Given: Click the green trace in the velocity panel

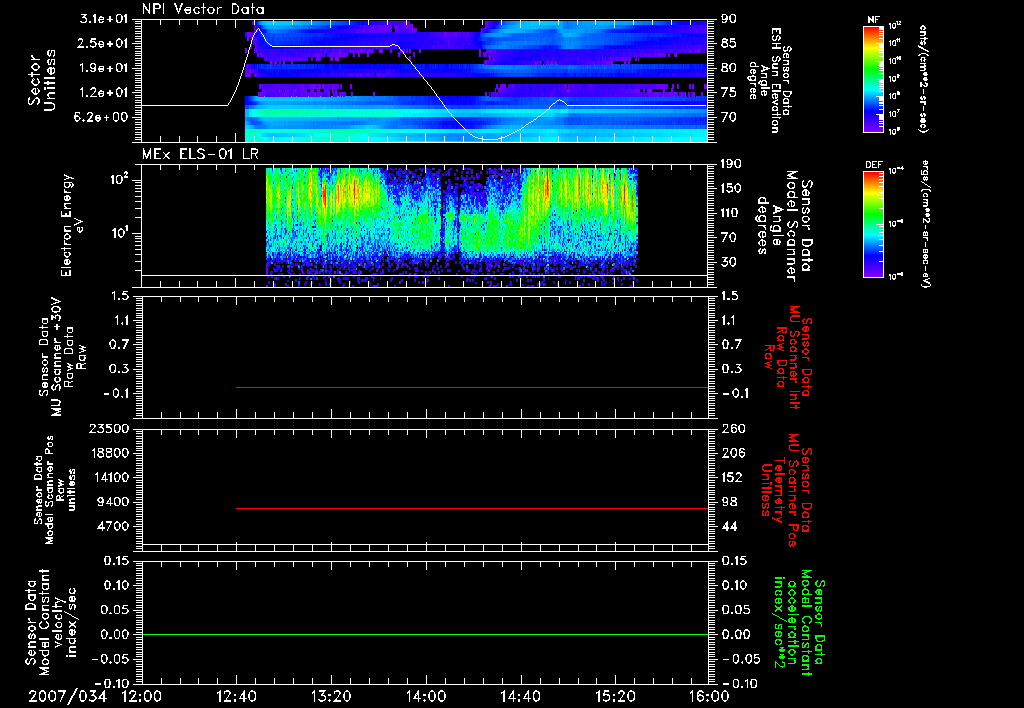Looking at the screenshot, I should [424, 634].
